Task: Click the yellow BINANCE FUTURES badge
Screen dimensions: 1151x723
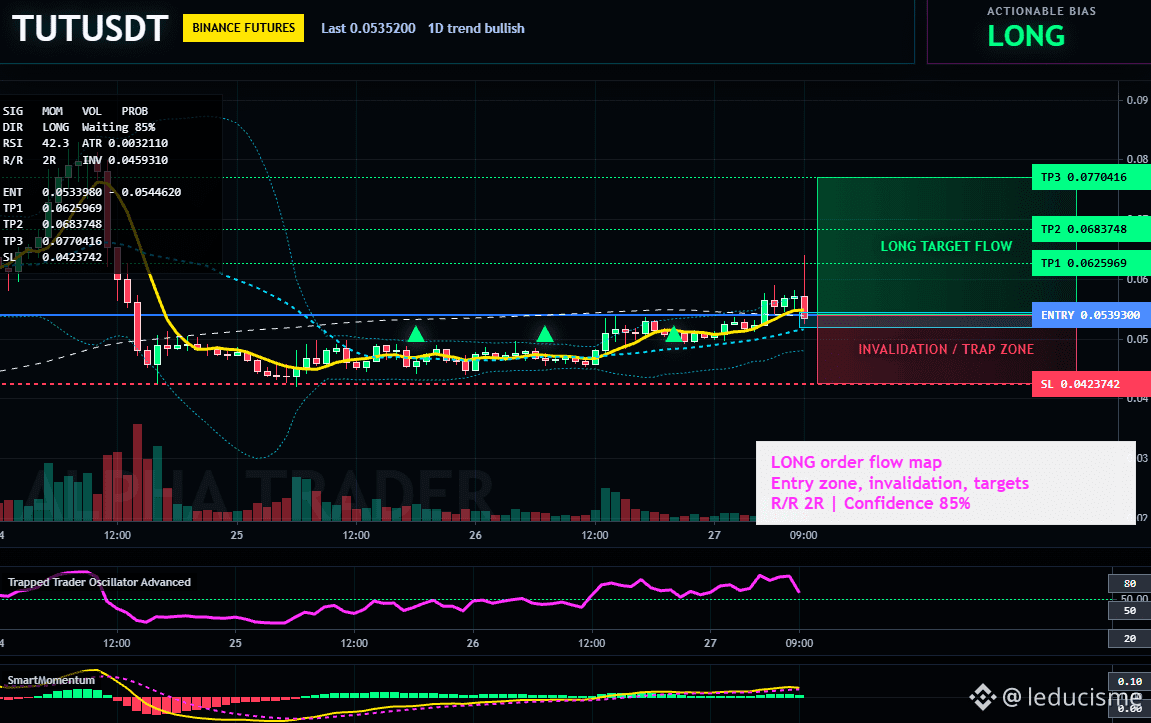Action: [243, 28]
